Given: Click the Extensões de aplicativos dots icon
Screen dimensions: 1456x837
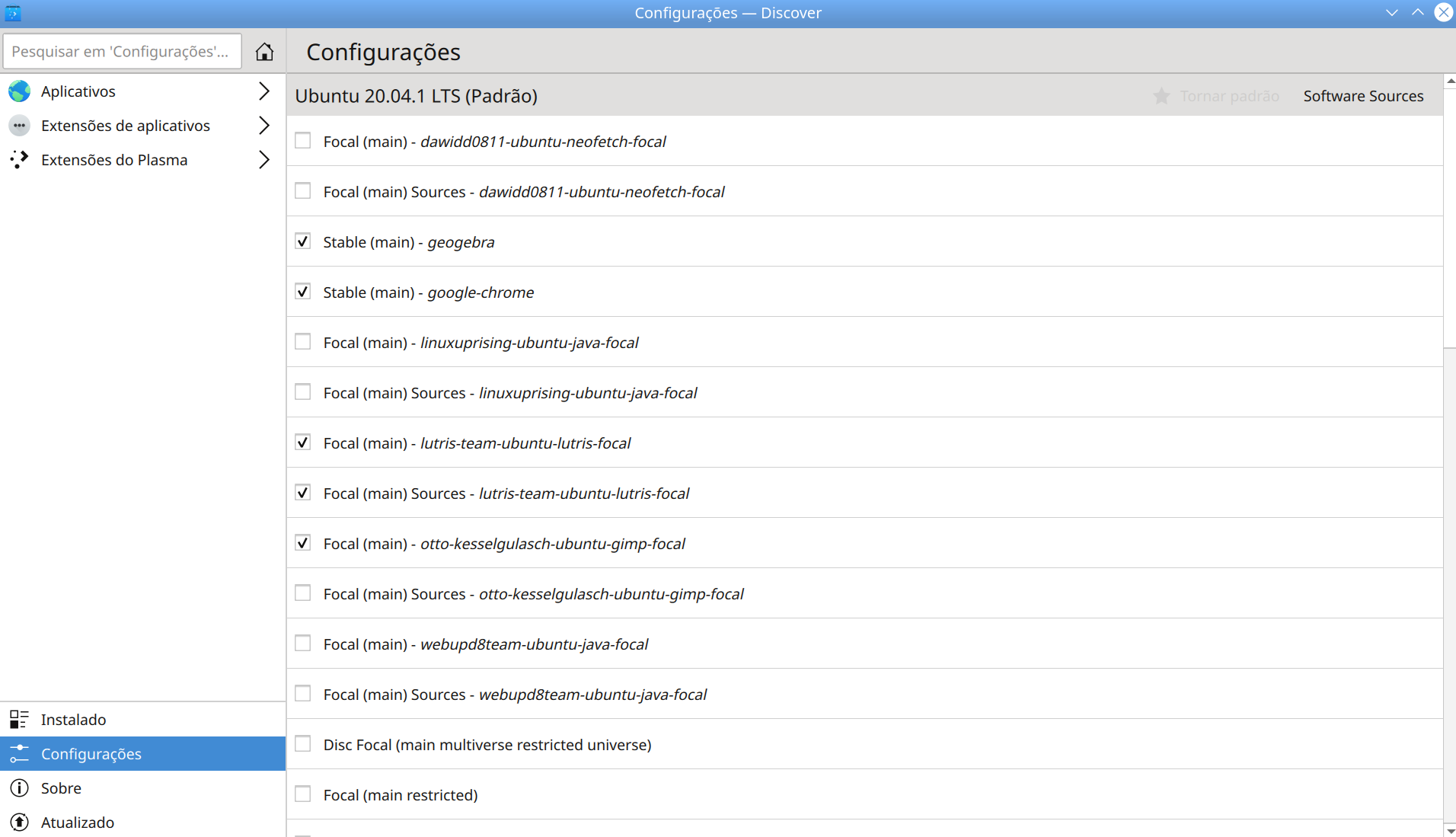Looking at the screenshot, I should click(20, 126).
